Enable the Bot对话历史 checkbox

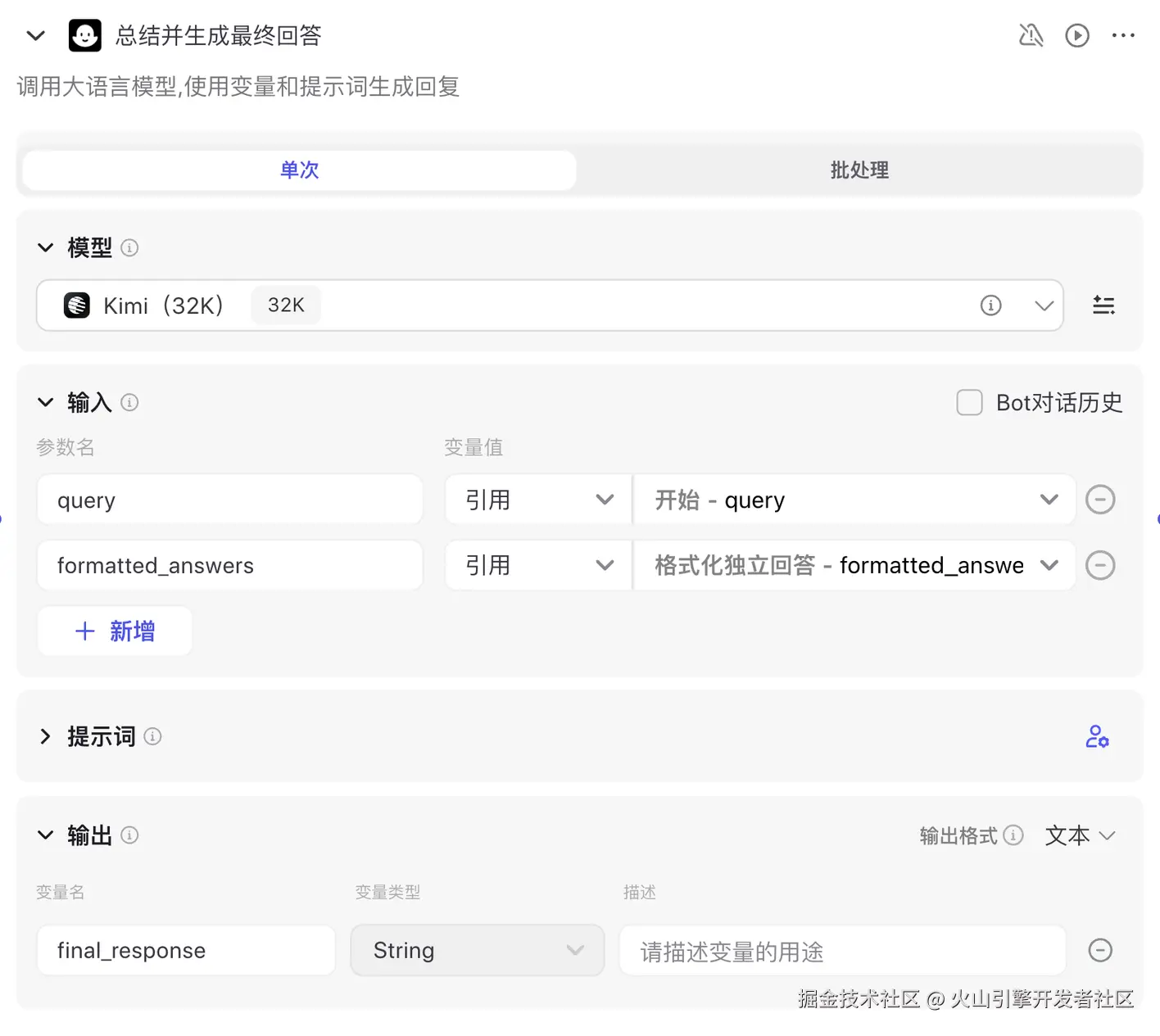click(x=970, y=402)
